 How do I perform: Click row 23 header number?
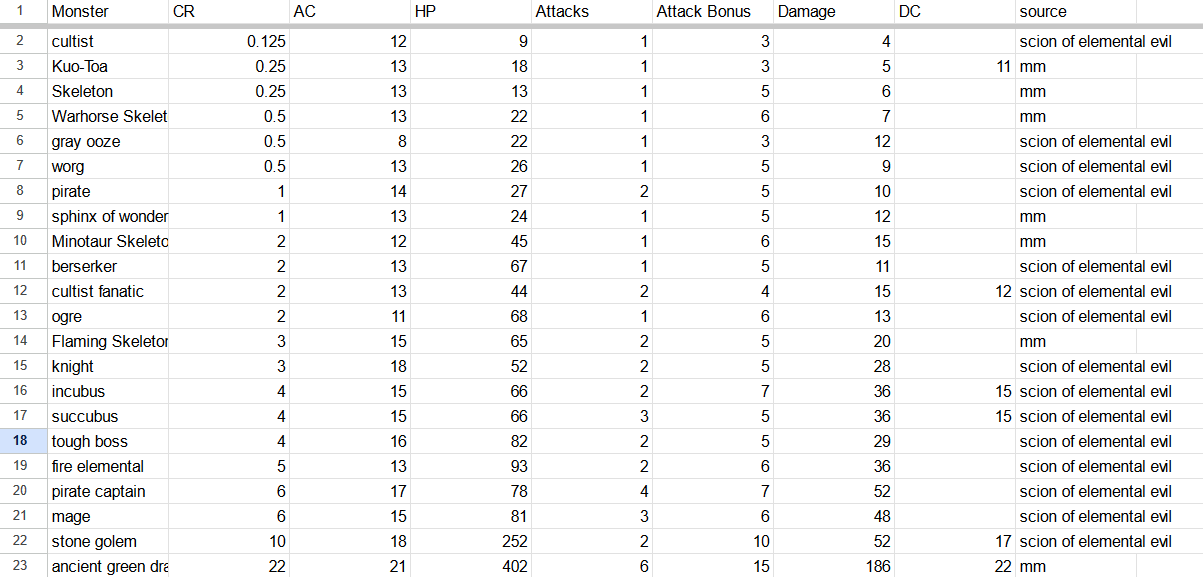click(22, 566)
